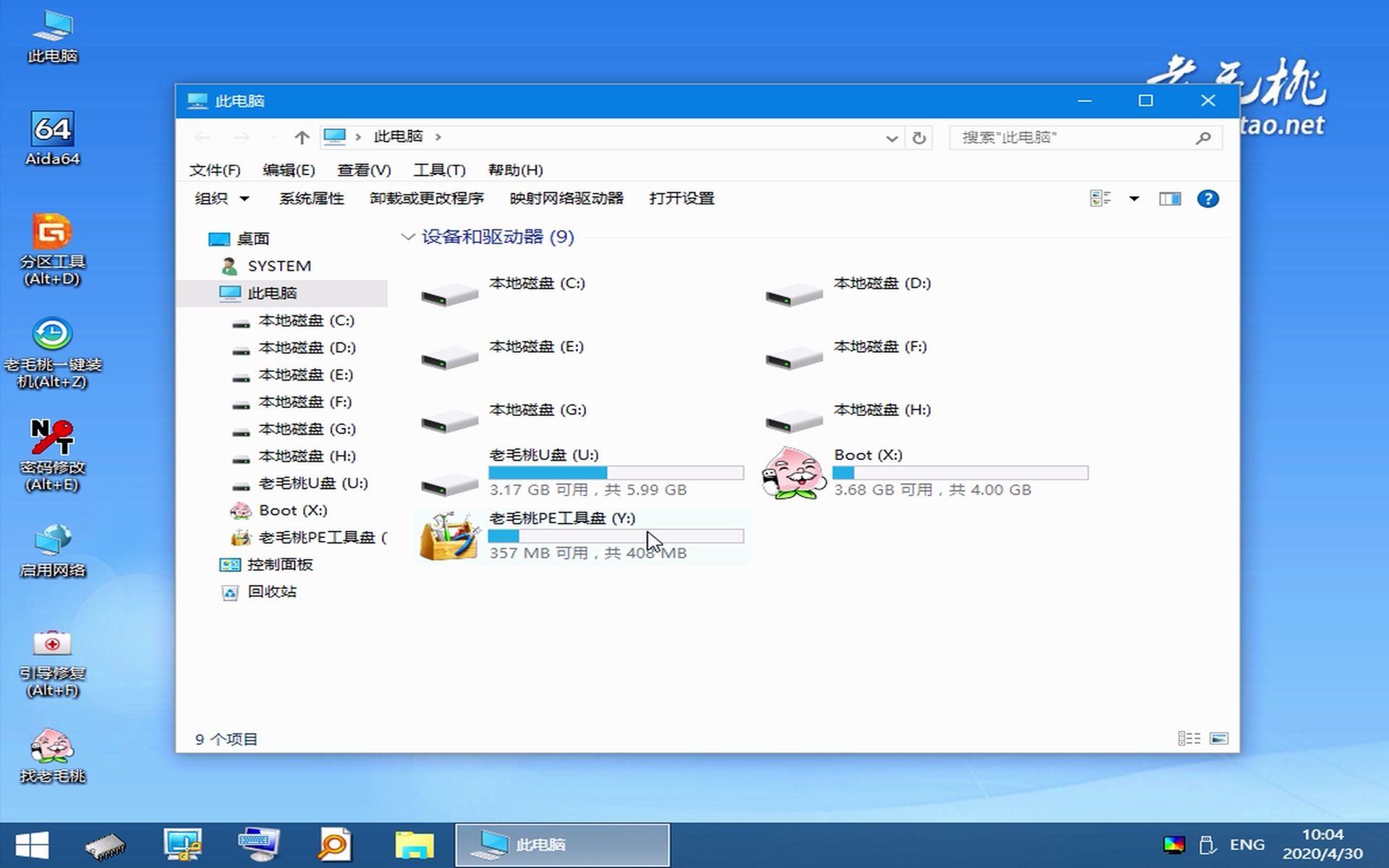1389x868 pixels.
Task: Open the 组织 dropdown
Action: [x=221, y=198]
